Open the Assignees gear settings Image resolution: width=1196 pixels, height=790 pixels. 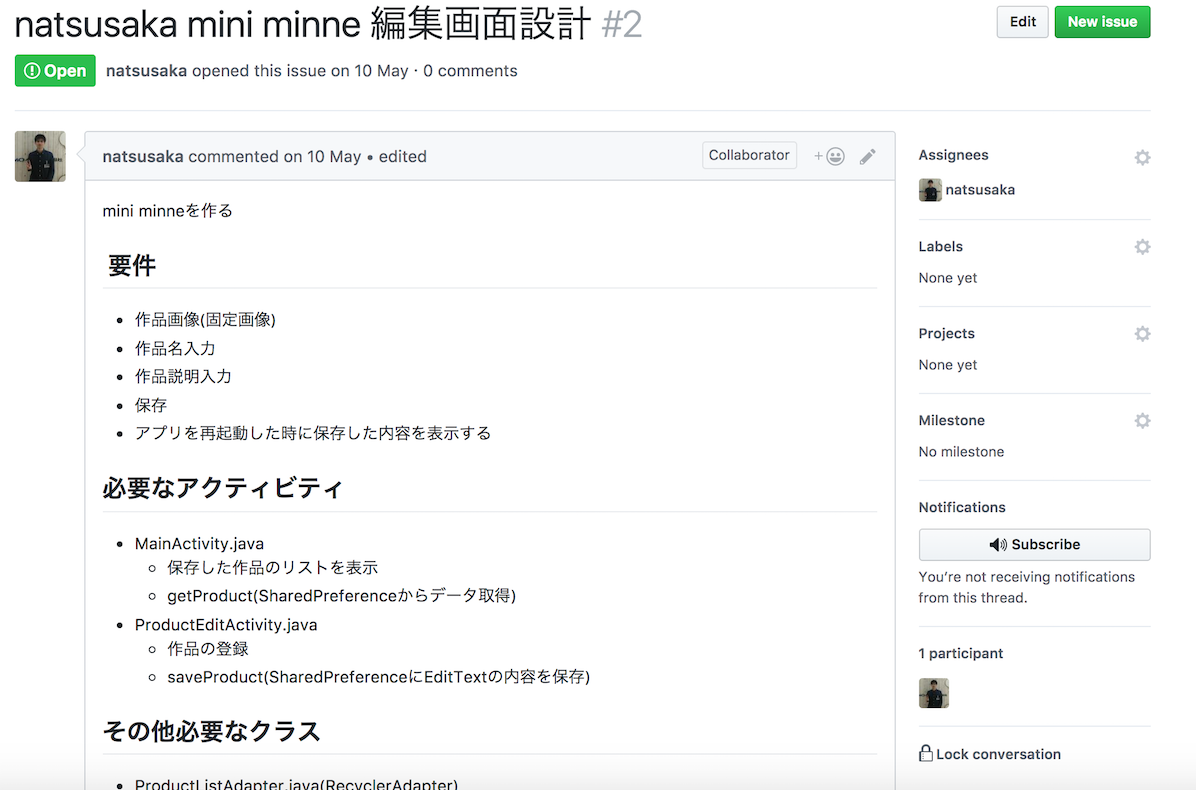click(1142, 157)
